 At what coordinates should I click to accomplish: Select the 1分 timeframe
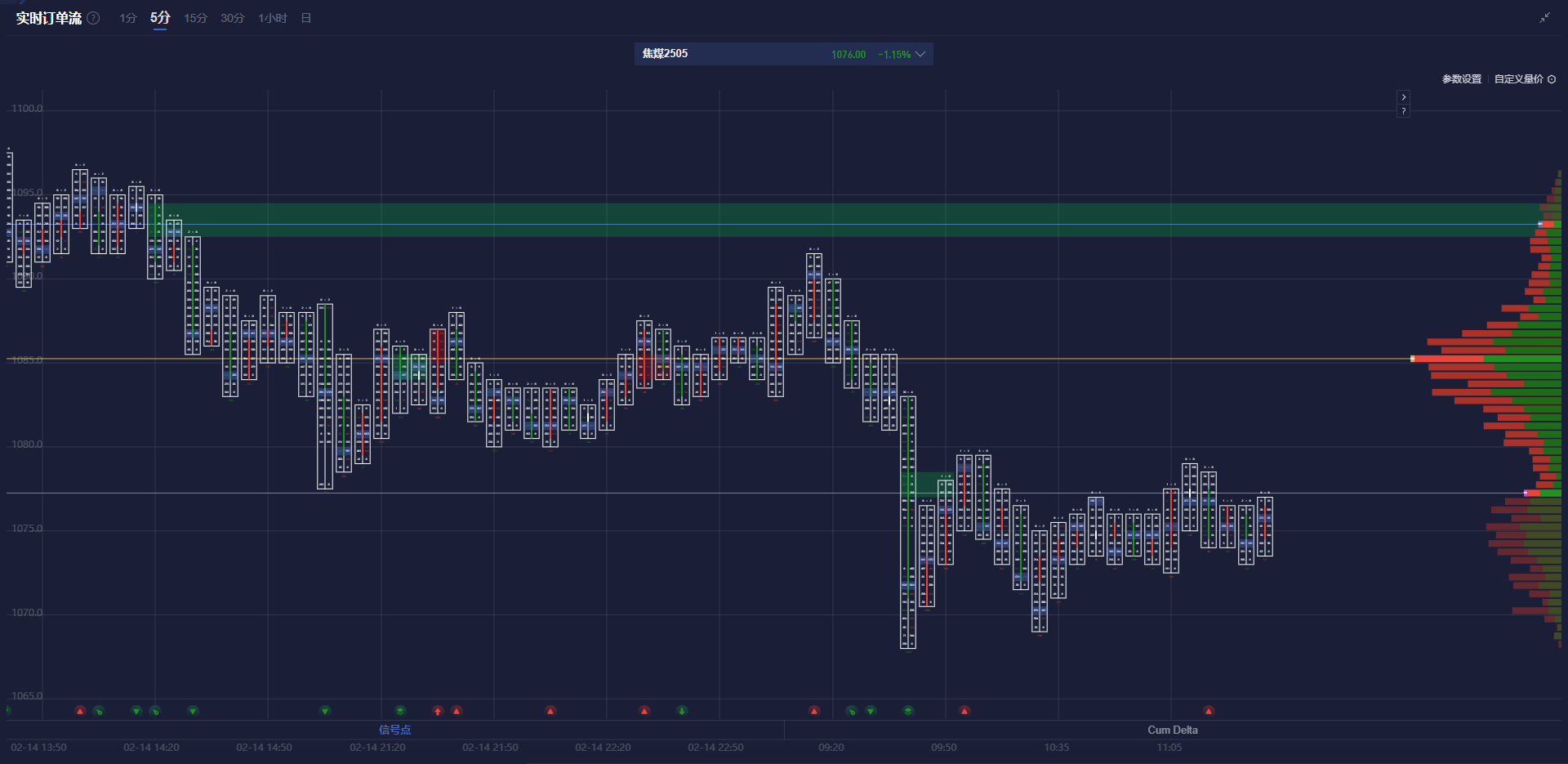[x=127, y=18]
